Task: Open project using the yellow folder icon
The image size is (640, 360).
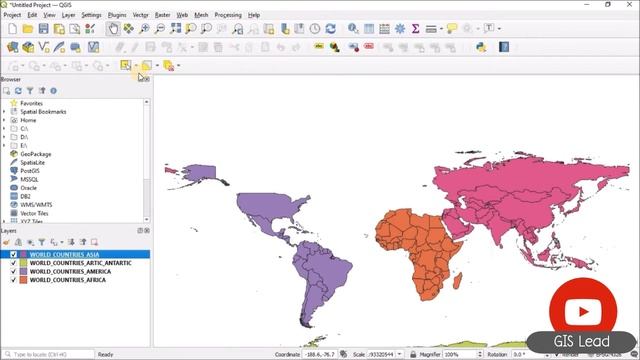Action: click(28, 29)
